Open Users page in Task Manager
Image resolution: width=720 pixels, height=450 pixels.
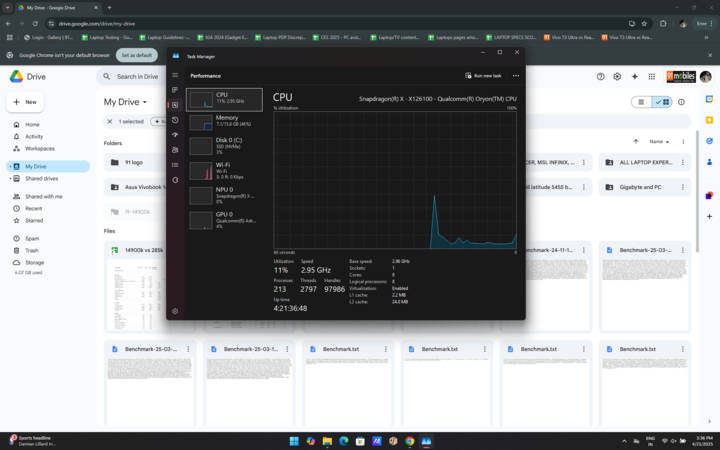(x=175, y=150)
